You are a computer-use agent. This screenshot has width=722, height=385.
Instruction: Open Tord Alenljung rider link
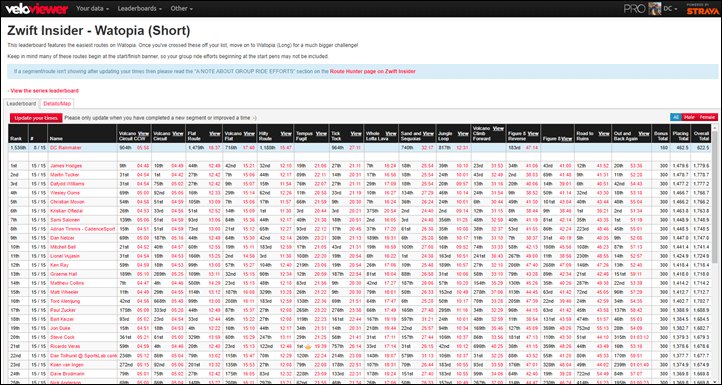65,301
